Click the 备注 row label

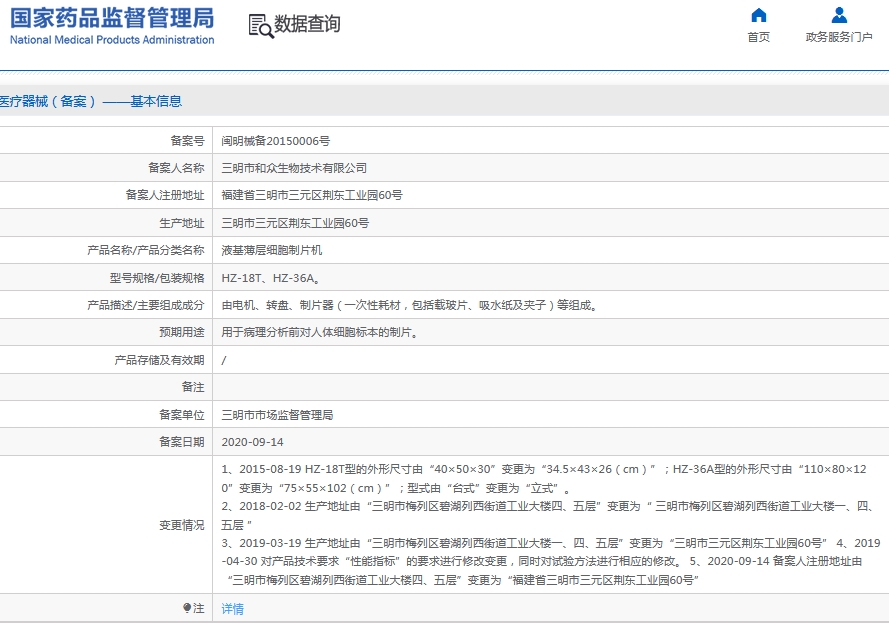[193, 387]
